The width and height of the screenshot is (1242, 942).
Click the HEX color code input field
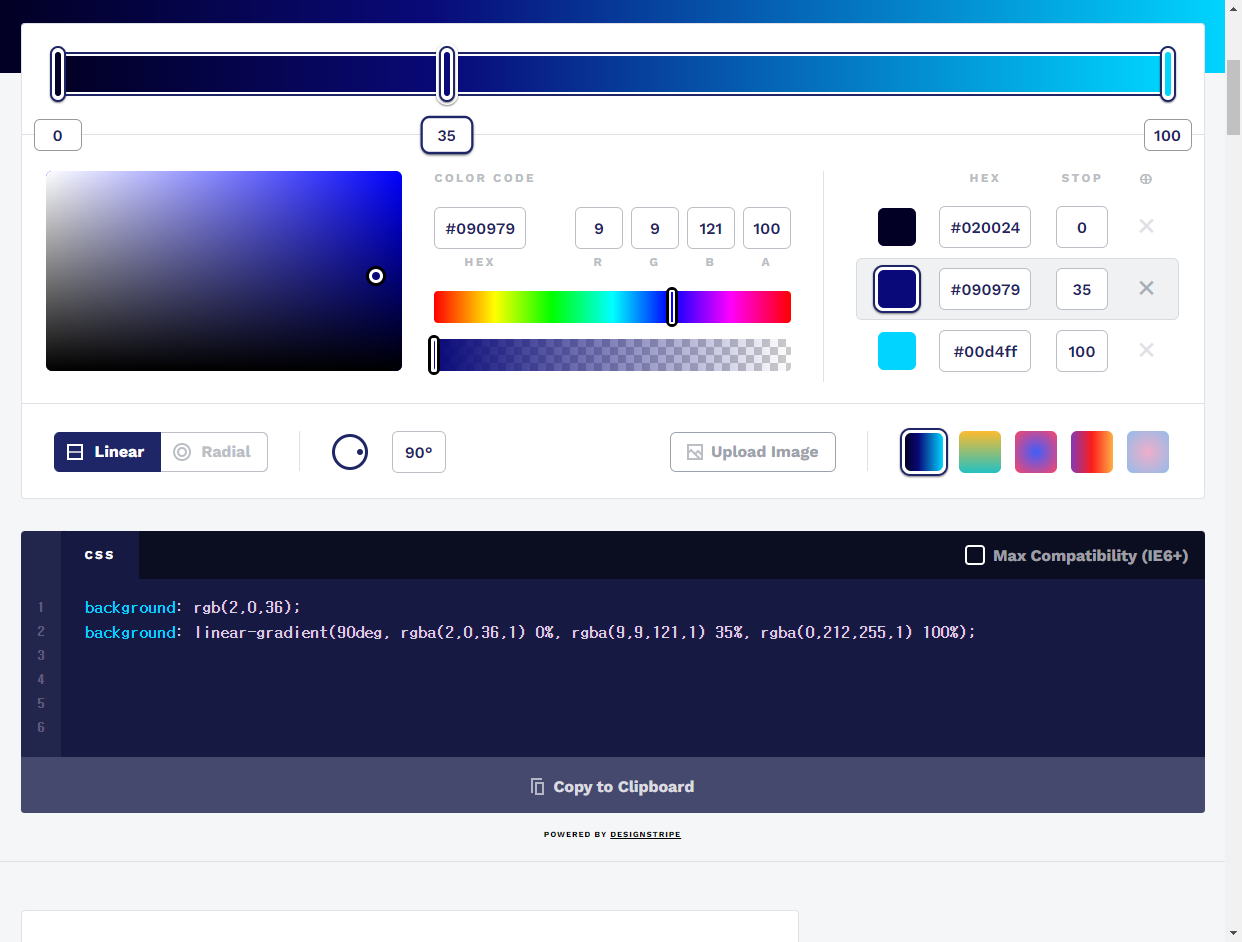click(x=480, y=228)
